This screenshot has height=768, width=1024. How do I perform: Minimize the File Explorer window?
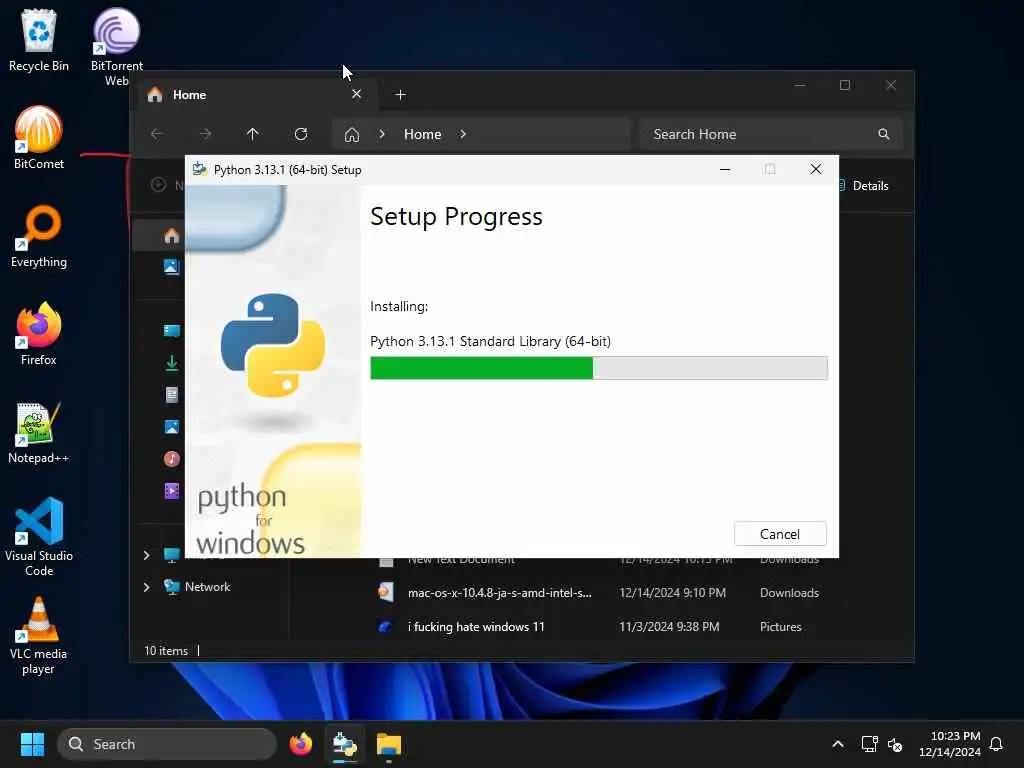click(x=799, y=85)
